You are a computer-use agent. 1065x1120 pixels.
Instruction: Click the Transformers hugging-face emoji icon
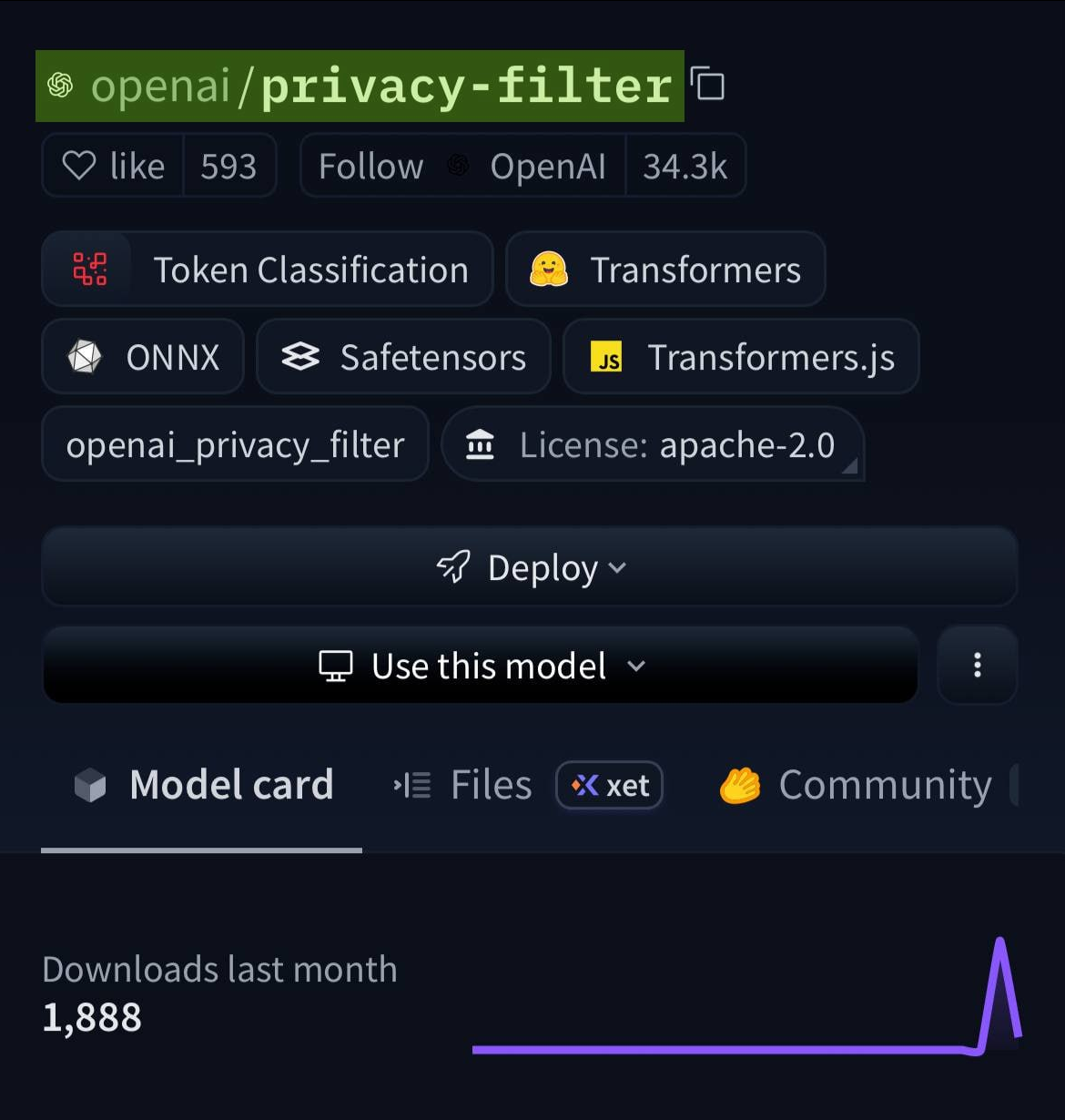547,269
